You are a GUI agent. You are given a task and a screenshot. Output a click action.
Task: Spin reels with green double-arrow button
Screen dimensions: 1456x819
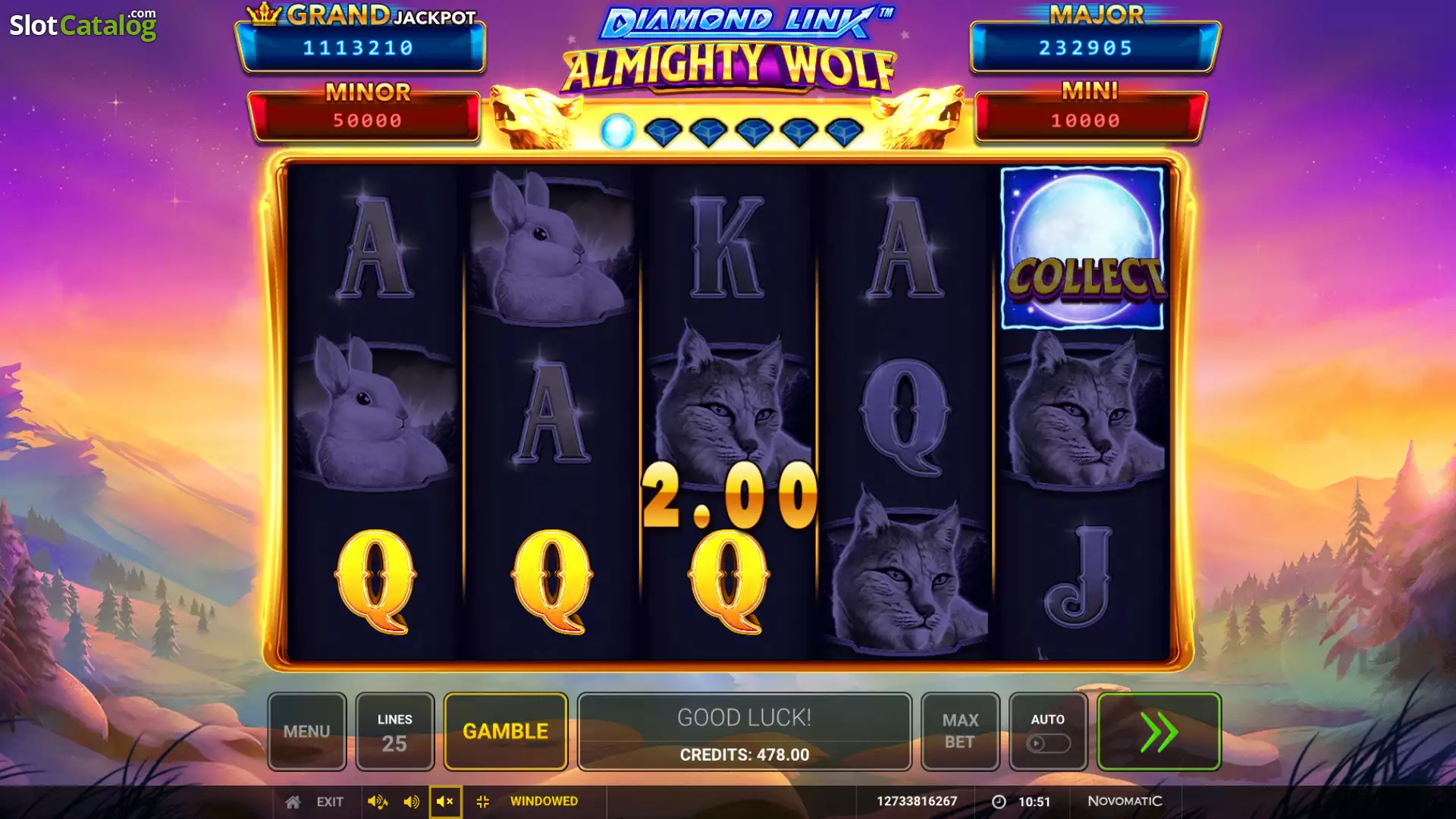pyautogui.click(x=1159, y=732)
